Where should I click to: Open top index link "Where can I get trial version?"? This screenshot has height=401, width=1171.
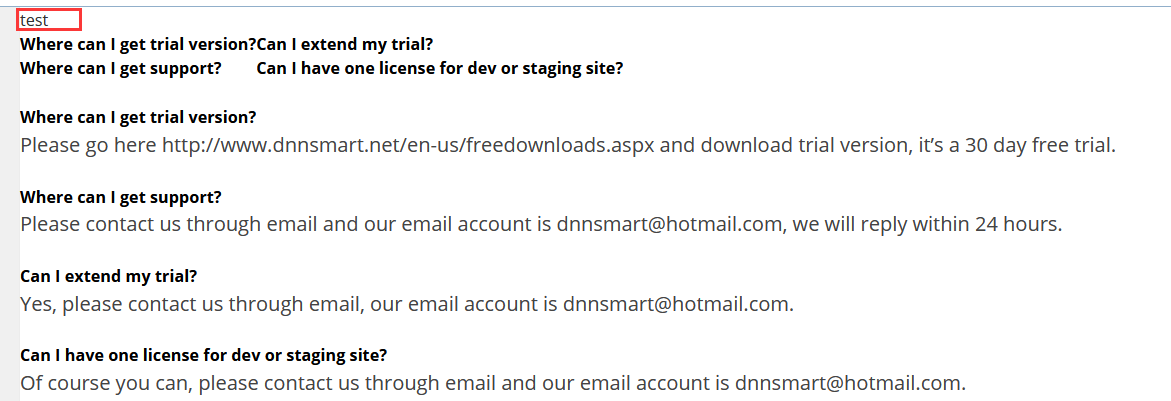point(138,44)
